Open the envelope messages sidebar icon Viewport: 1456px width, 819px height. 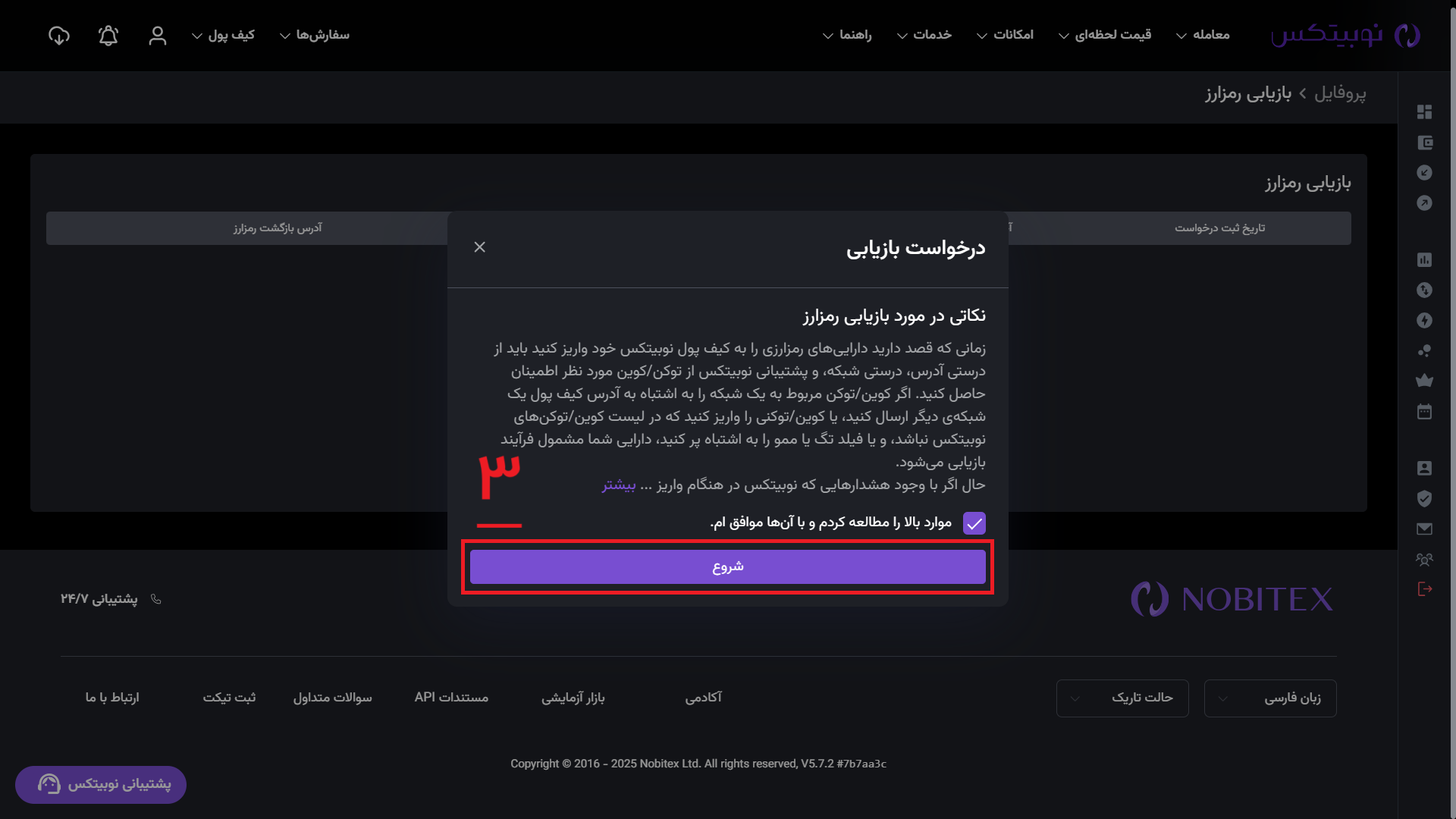tap(1424, 529)
